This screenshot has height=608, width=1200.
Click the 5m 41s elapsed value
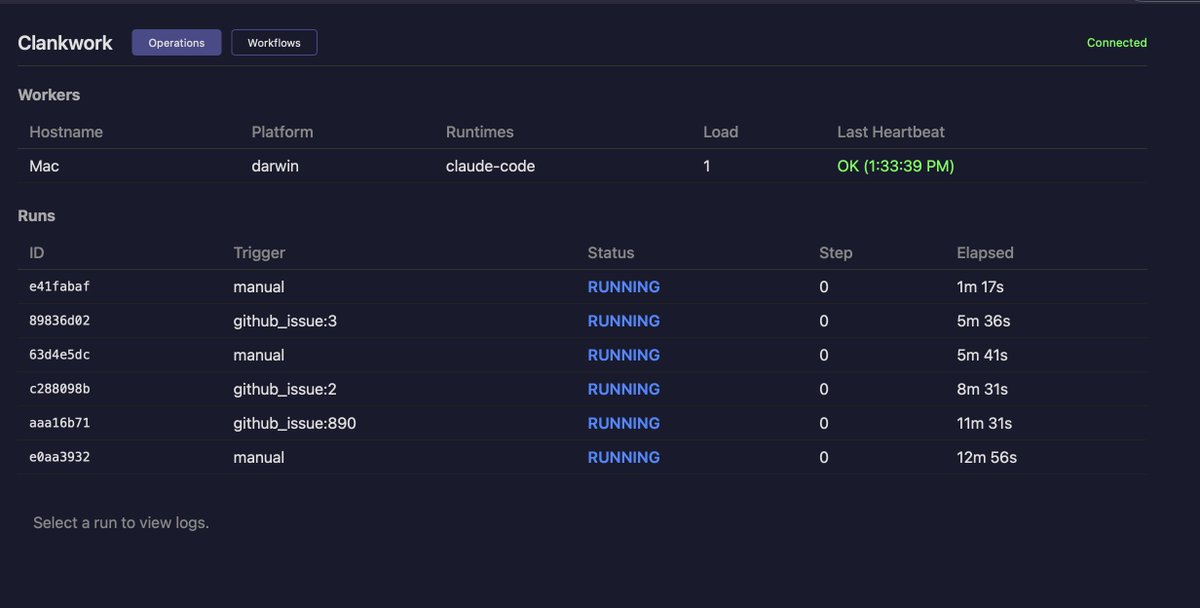[x=982, y=355]
